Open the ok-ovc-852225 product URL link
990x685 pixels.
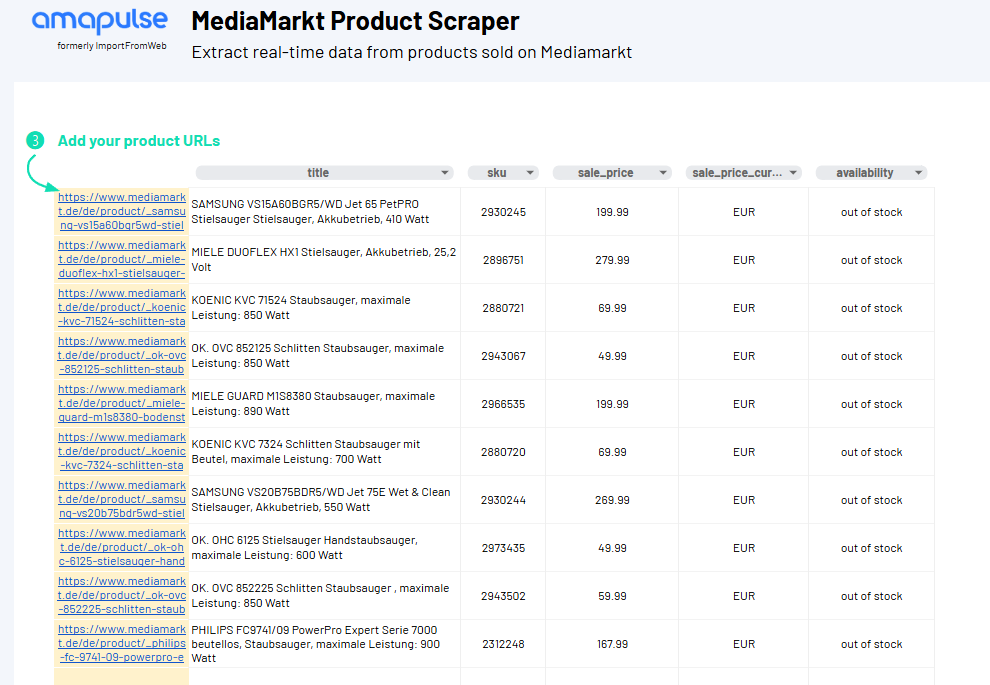click(122, 595)
